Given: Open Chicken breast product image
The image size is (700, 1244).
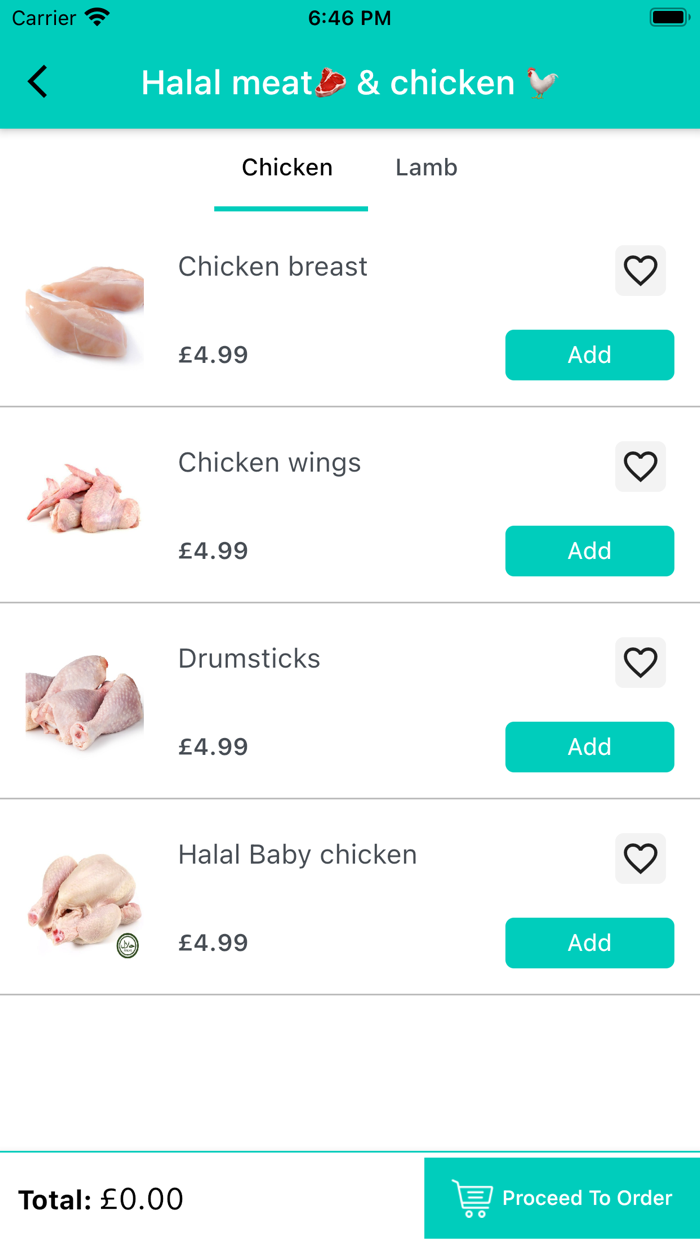Looking at the screenshot, I should tap(85, 311).
